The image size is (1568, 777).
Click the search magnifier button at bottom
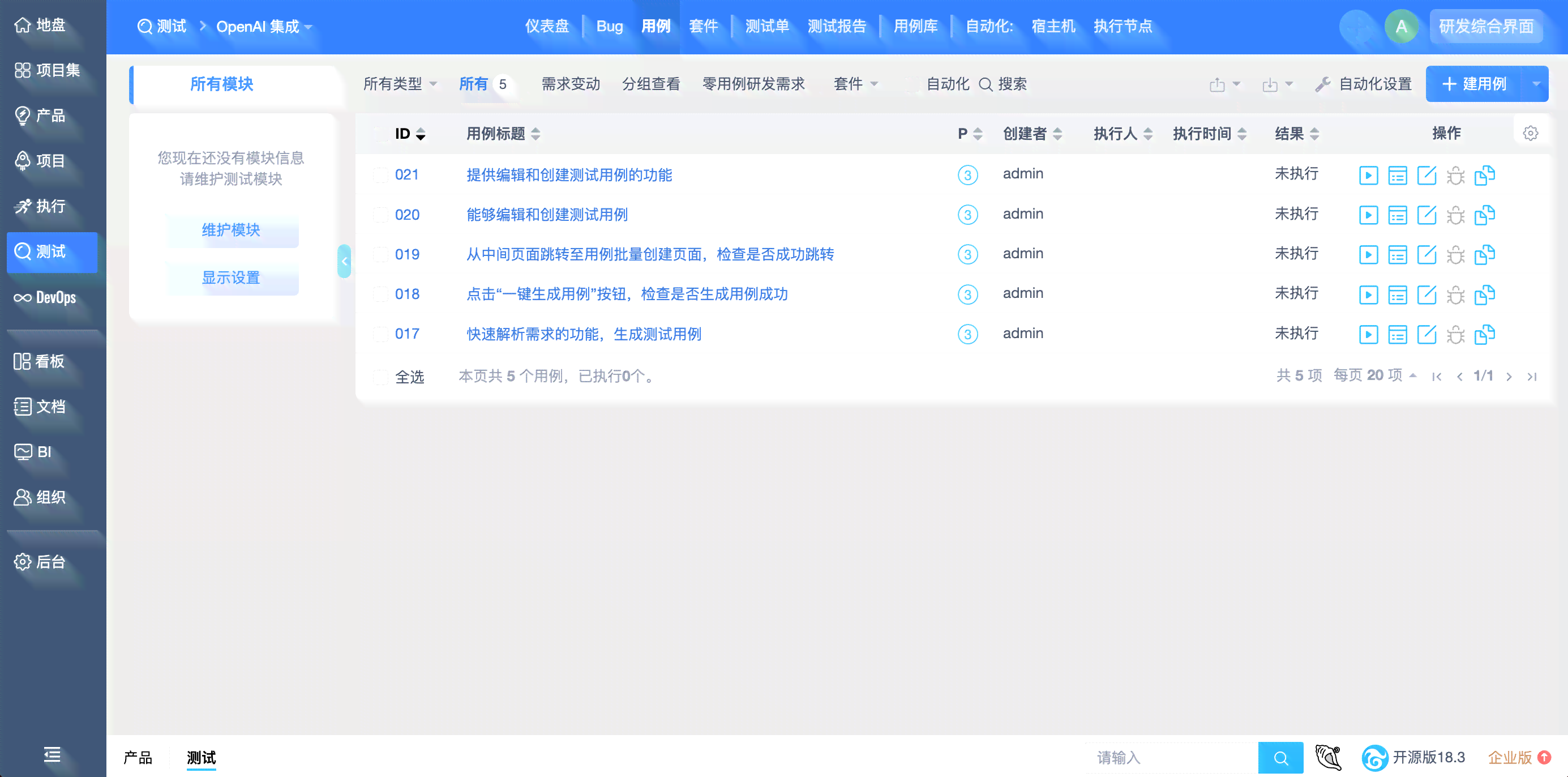[1280, 758]
